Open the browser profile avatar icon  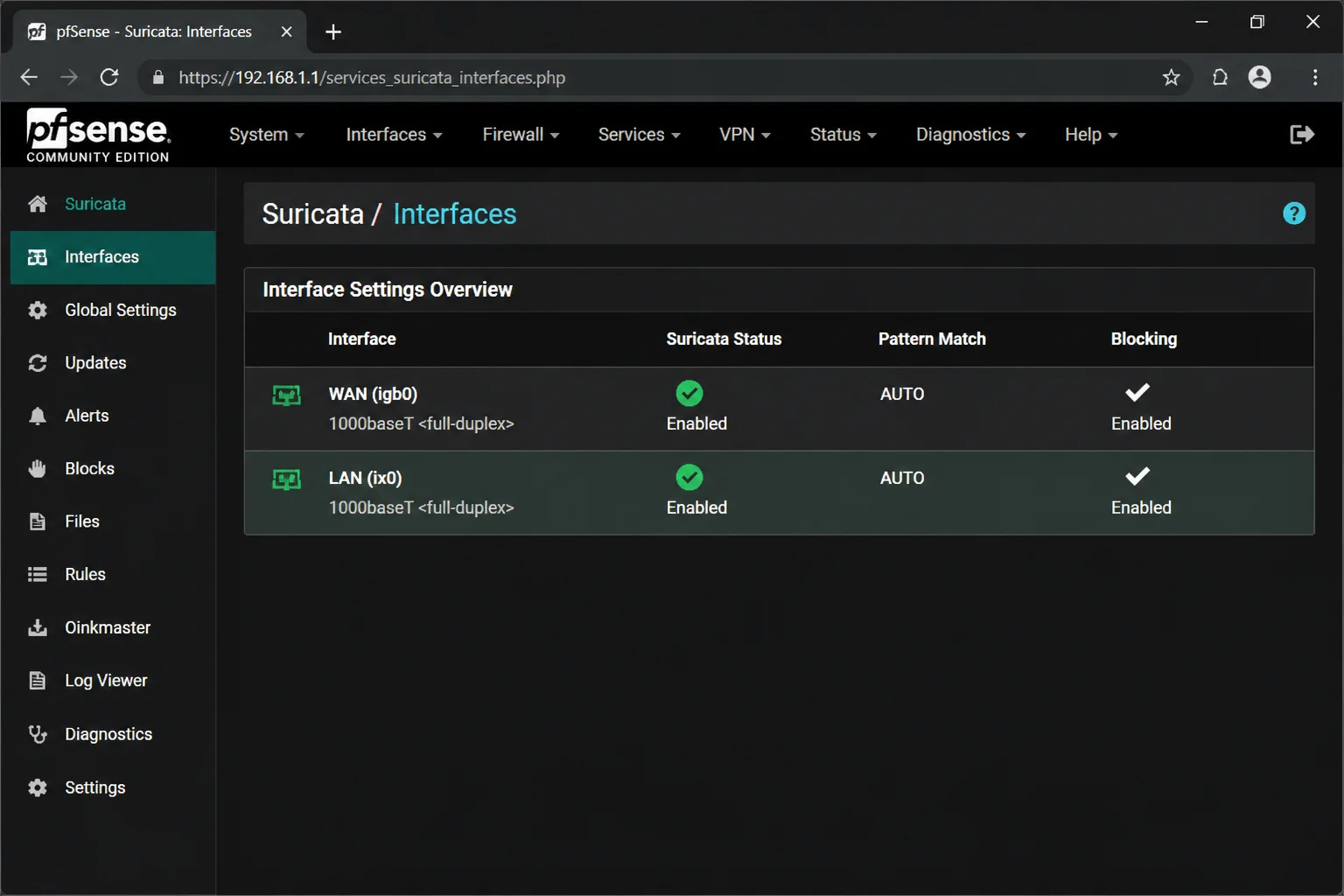pos(1260,77)
